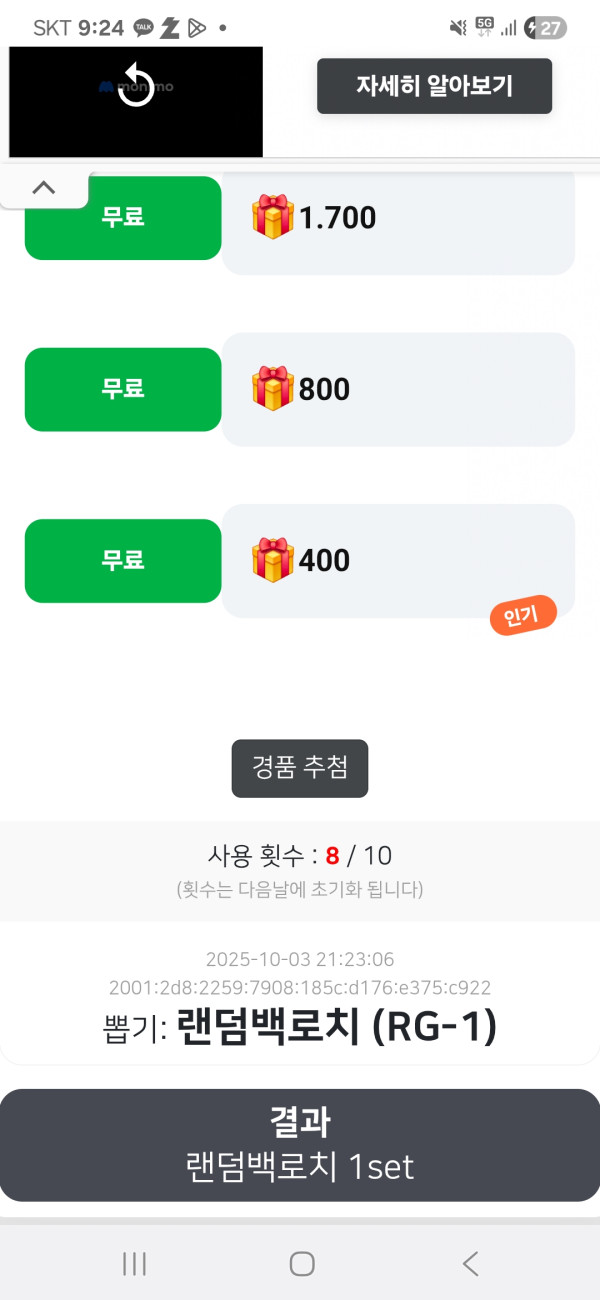Screen dimensions: 600x1300
Task: Tap the Android back arrow icon
Action: [470, 1264]
